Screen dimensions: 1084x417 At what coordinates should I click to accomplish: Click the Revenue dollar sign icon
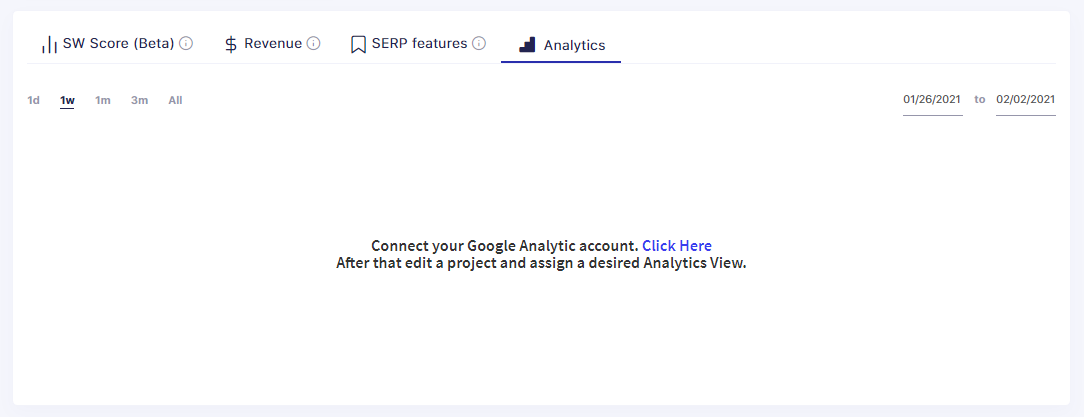(231, 45)
